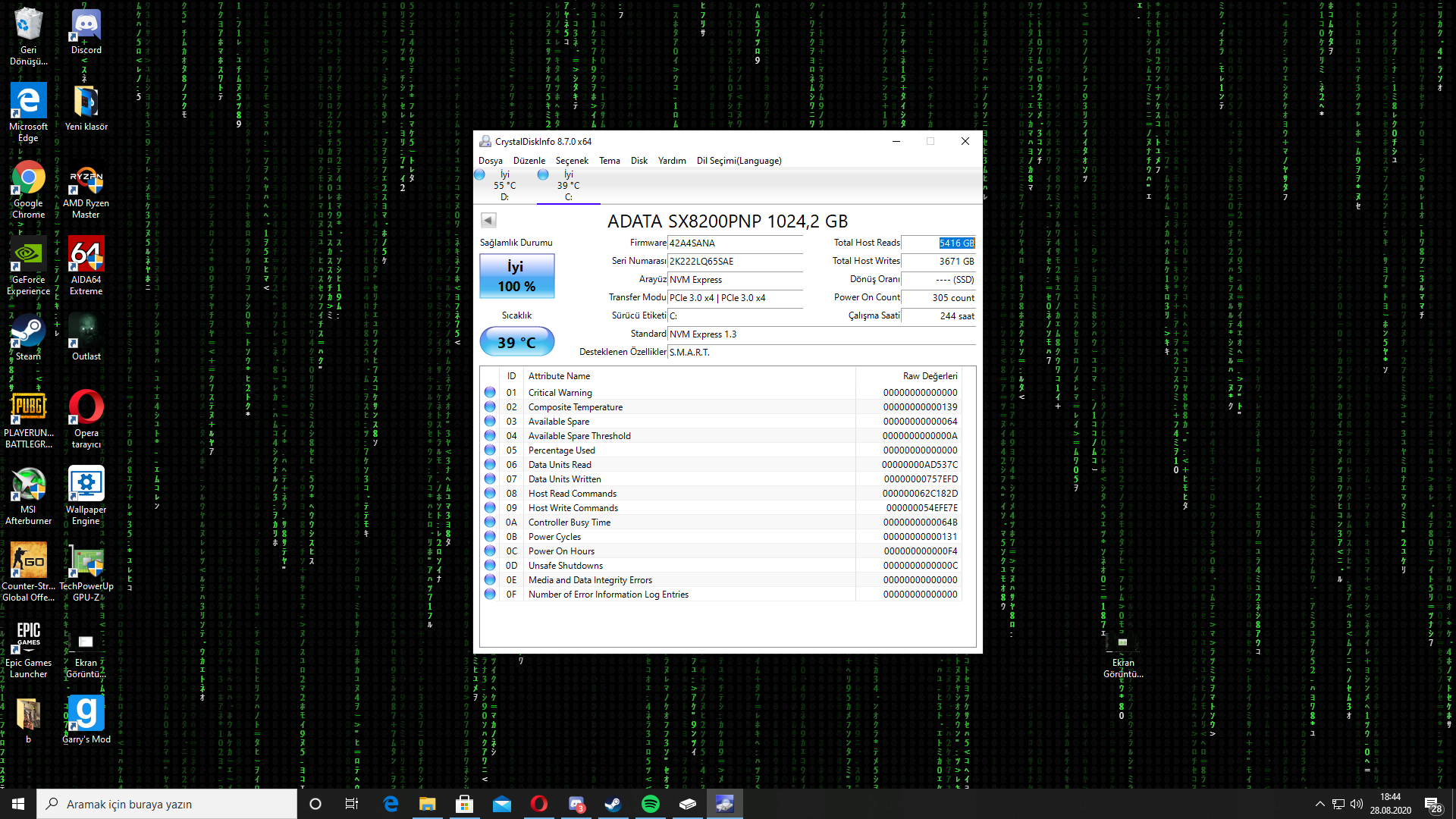
Task: Click the Critical Warning status circle
Action: click(x=490, y=393)
